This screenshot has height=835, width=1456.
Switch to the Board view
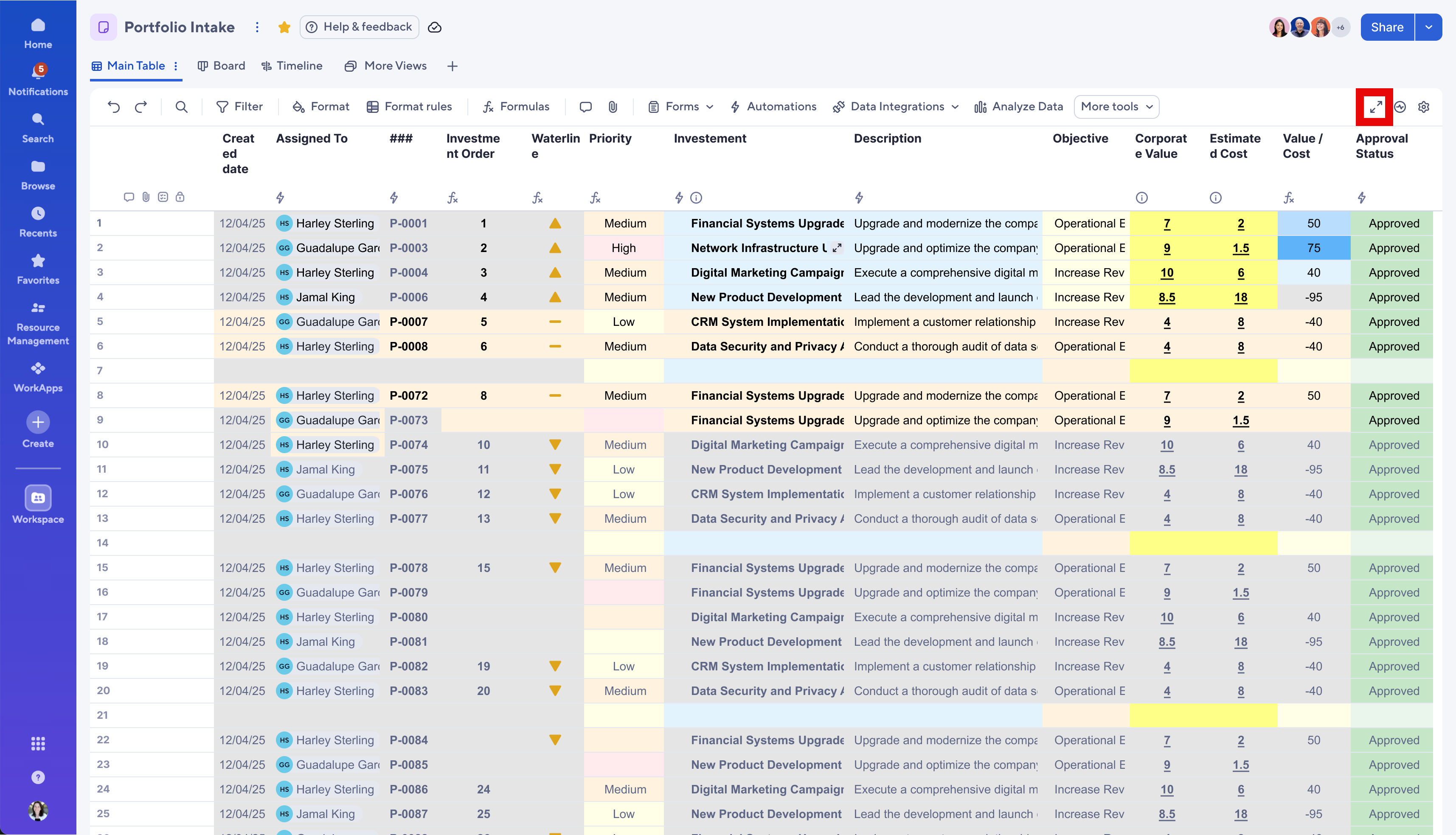click(221, 65)
